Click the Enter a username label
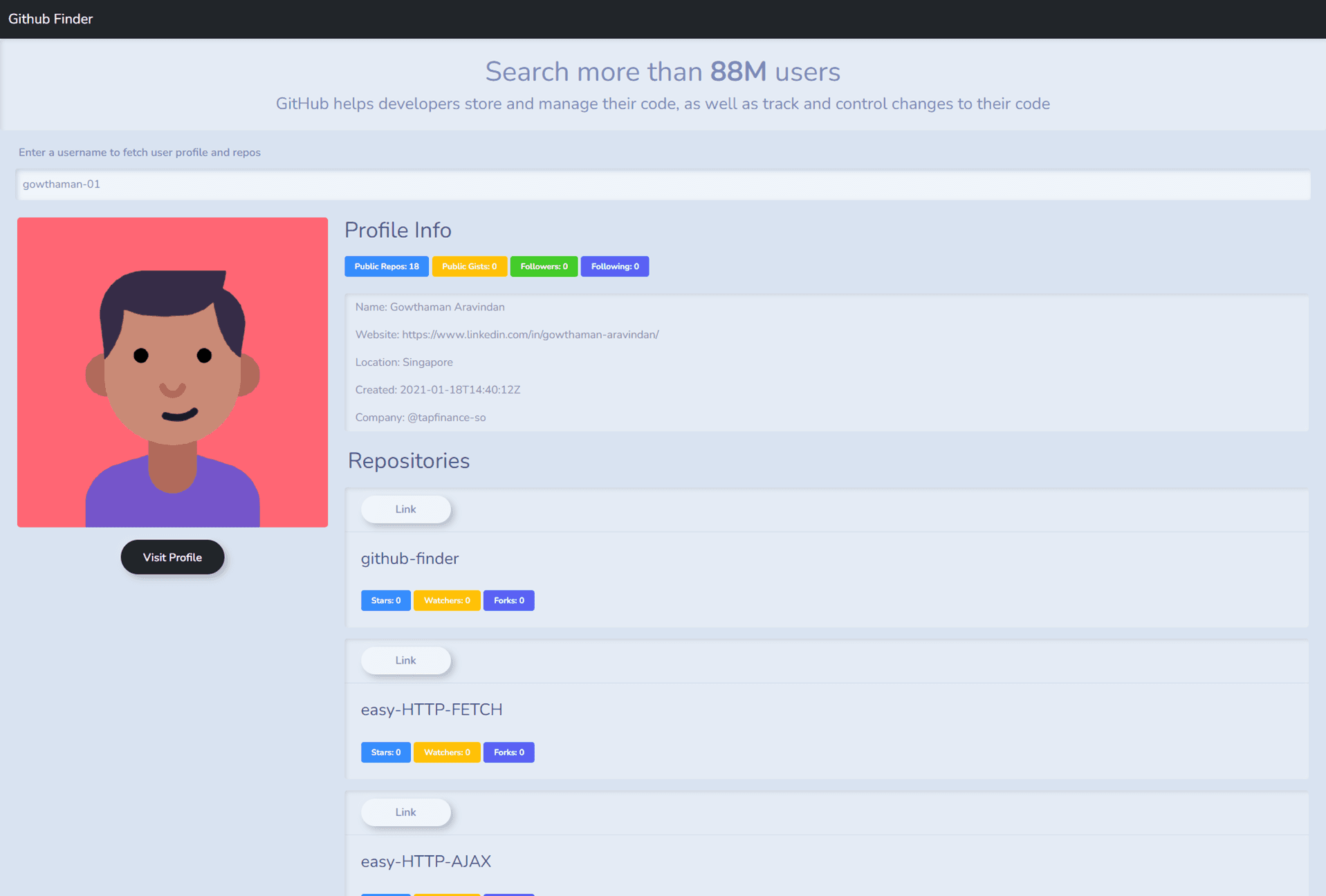 click(x=140, y=152)
